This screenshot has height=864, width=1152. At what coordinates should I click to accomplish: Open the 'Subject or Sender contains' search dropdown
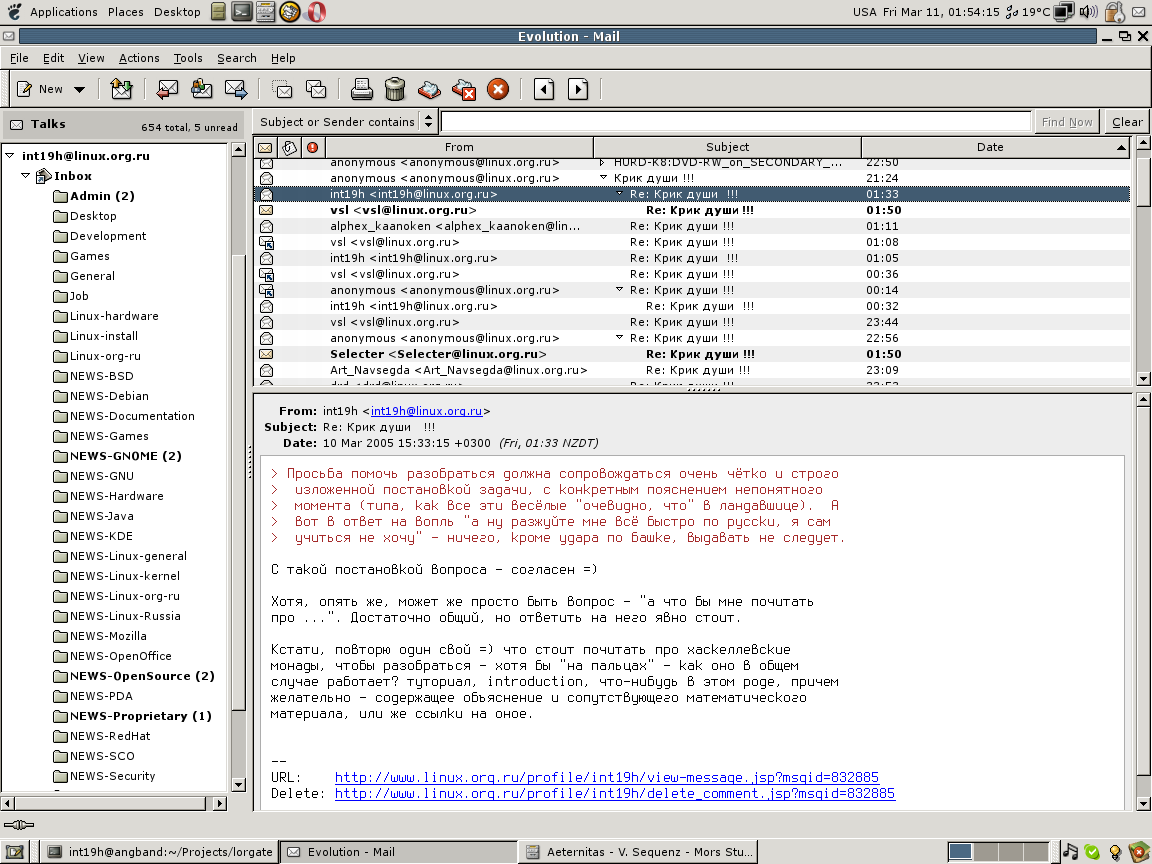click(345, 122)
